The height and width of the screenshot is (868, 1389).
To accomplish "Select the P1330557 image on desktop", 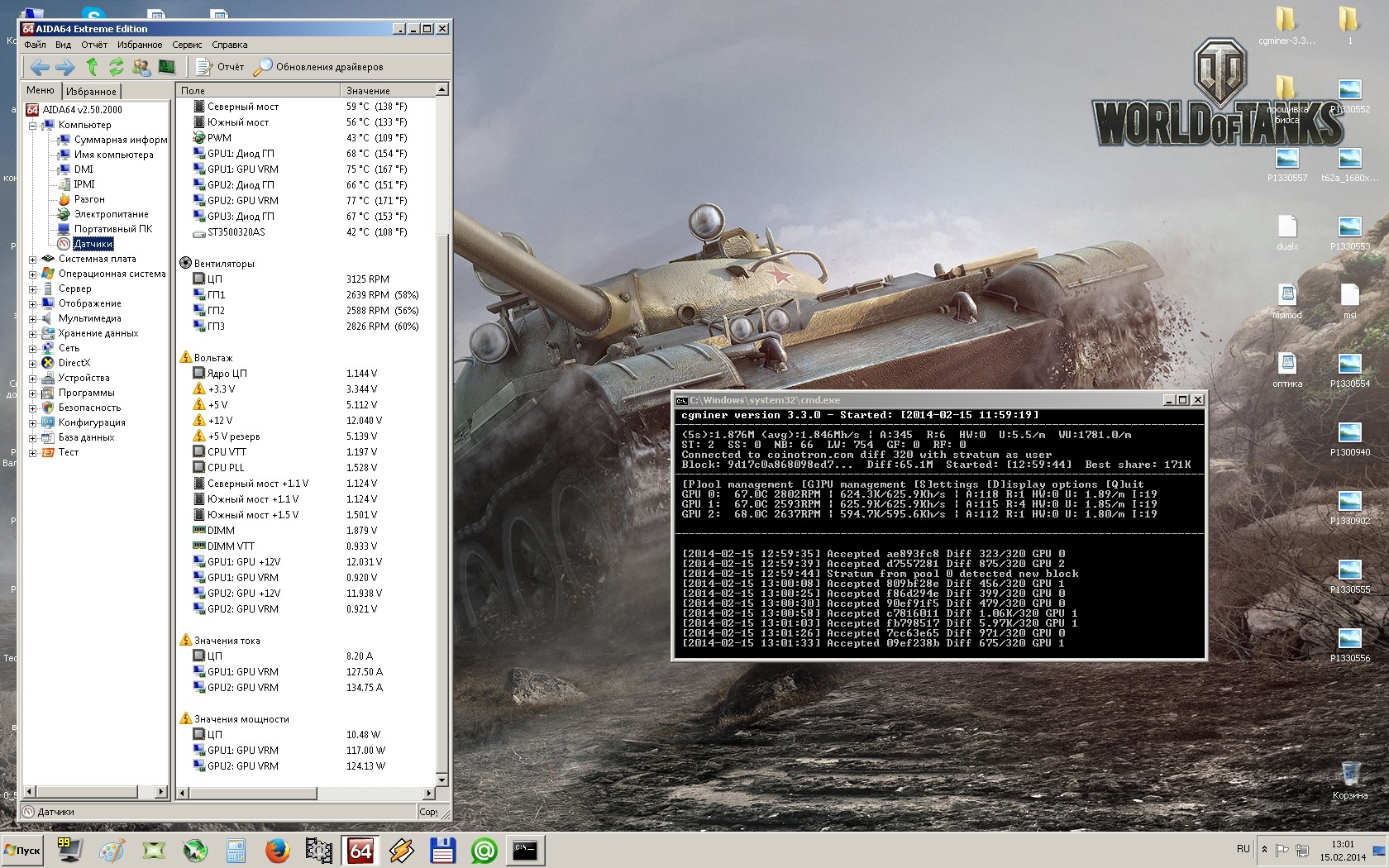I will (1287, 164).
